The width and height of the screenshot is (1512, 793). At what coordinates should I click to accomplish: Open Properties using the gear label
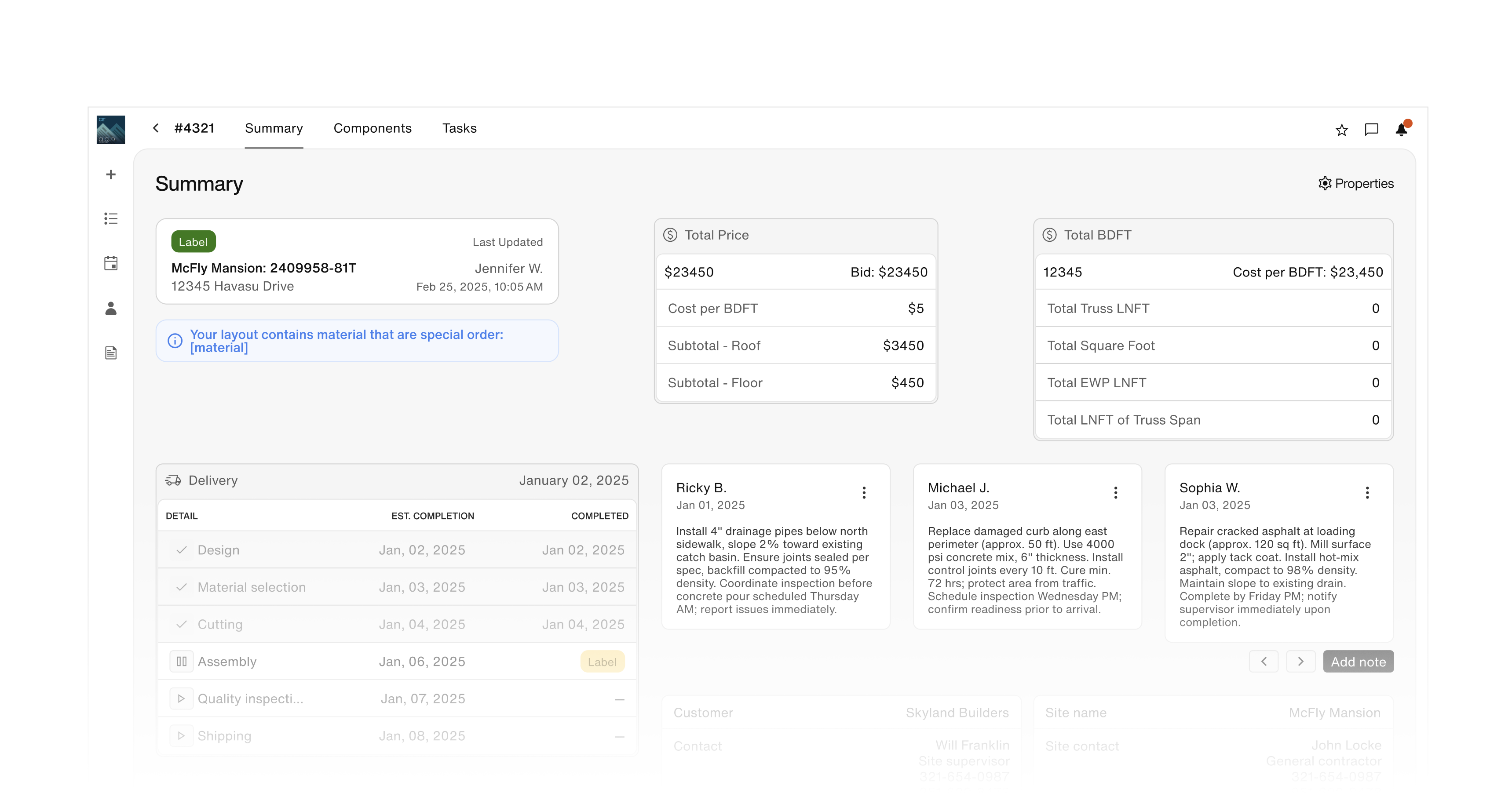tap(1356, 184)
